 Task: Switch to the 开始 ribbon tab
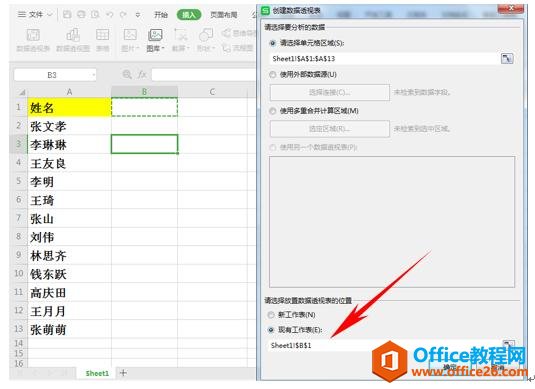161,14
